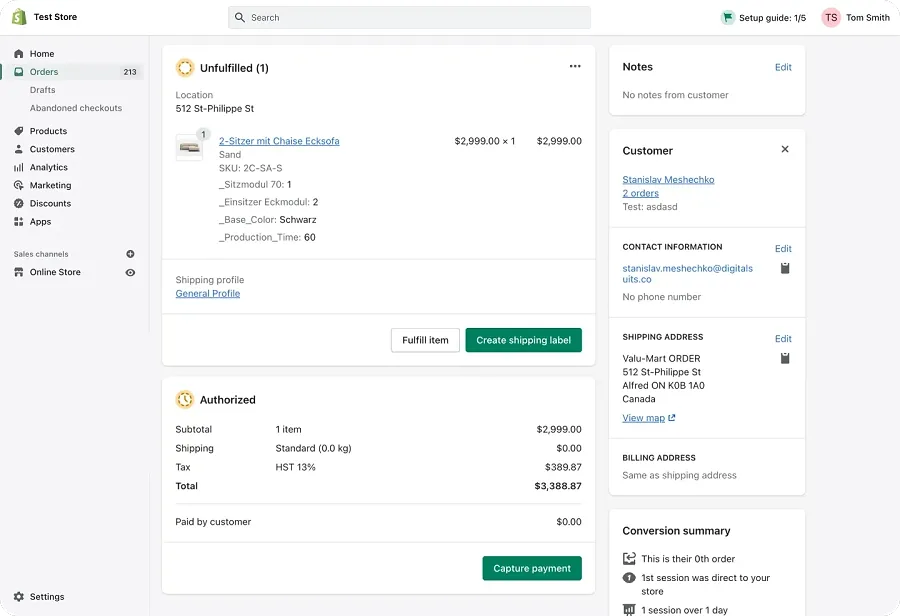Open the sofa product thumbnail
This screenshot has width=900, height=616.
click(x=189, y=148)
